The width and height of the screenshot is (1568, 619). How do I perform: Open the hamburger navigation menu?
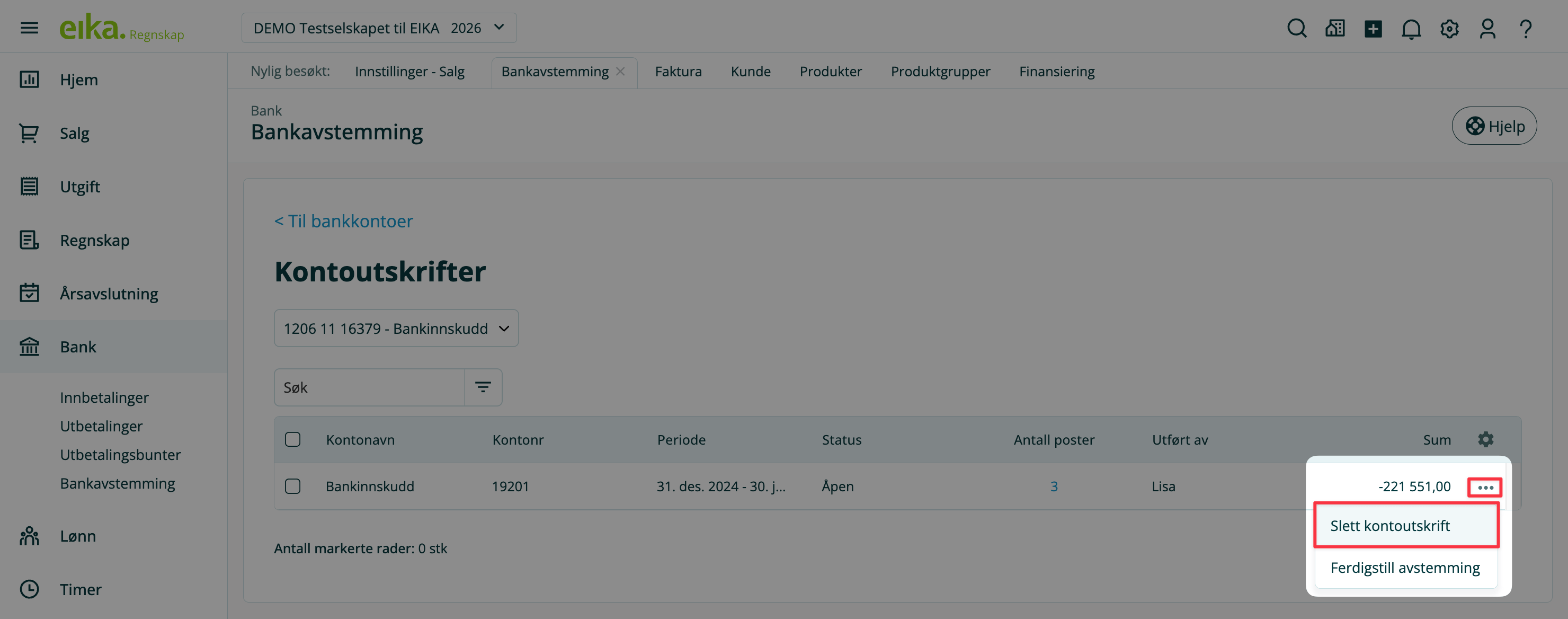(x=29, y=28)
